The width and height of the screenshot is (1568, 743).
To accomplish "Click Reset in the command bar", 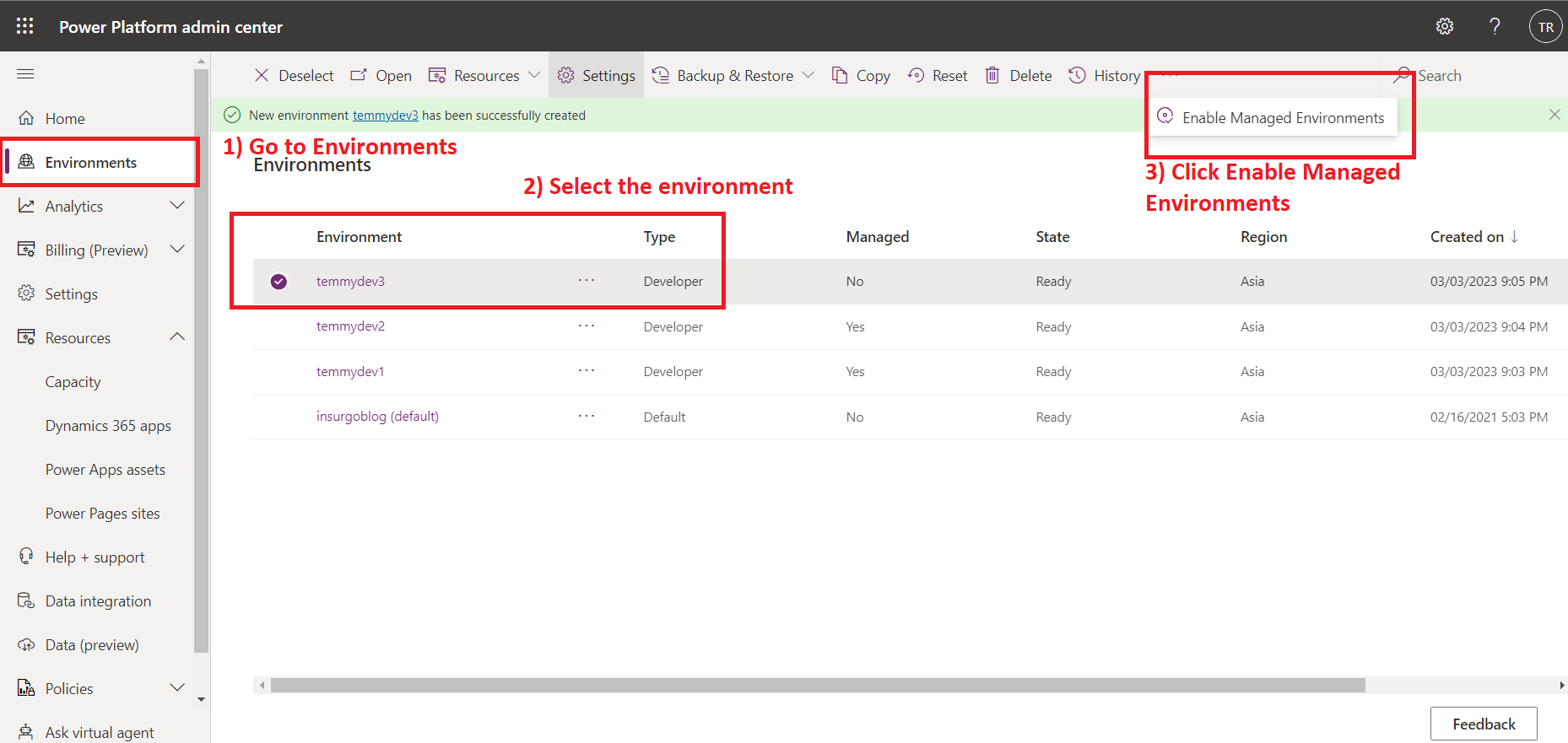I will 938,75.
